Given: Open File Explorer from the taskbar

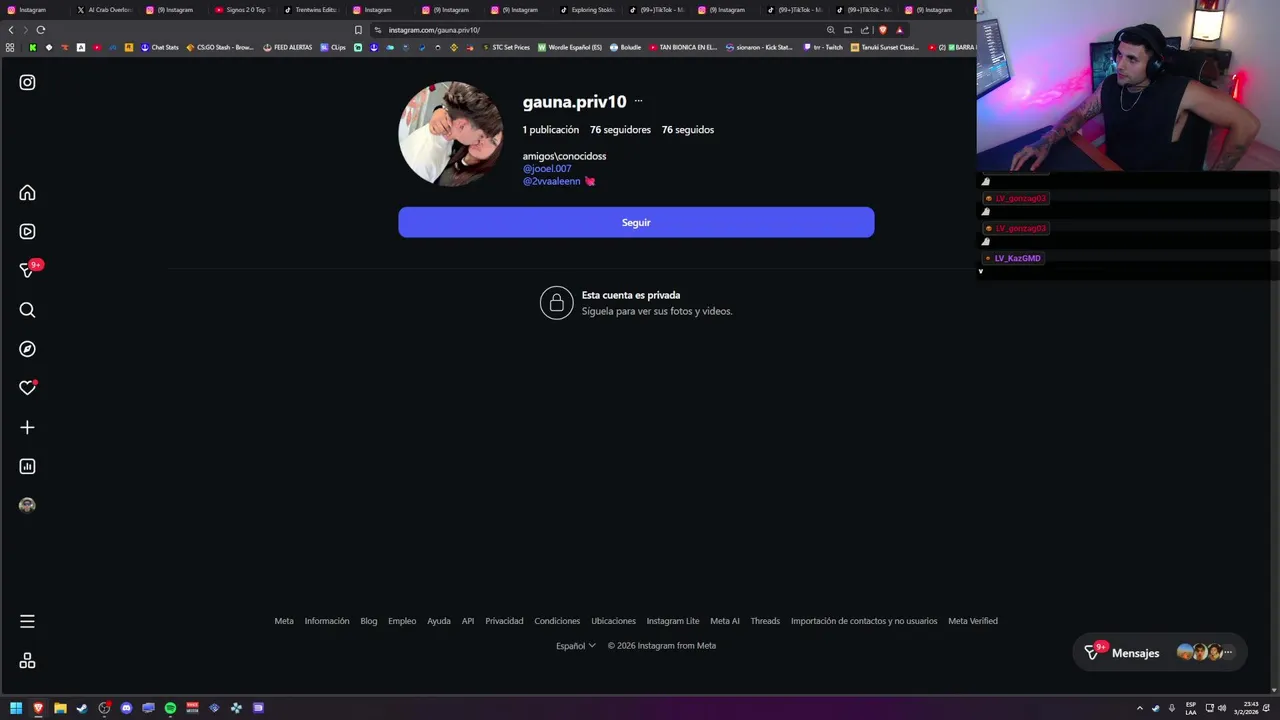Looking at the screenshot, I should click(60, 708).
